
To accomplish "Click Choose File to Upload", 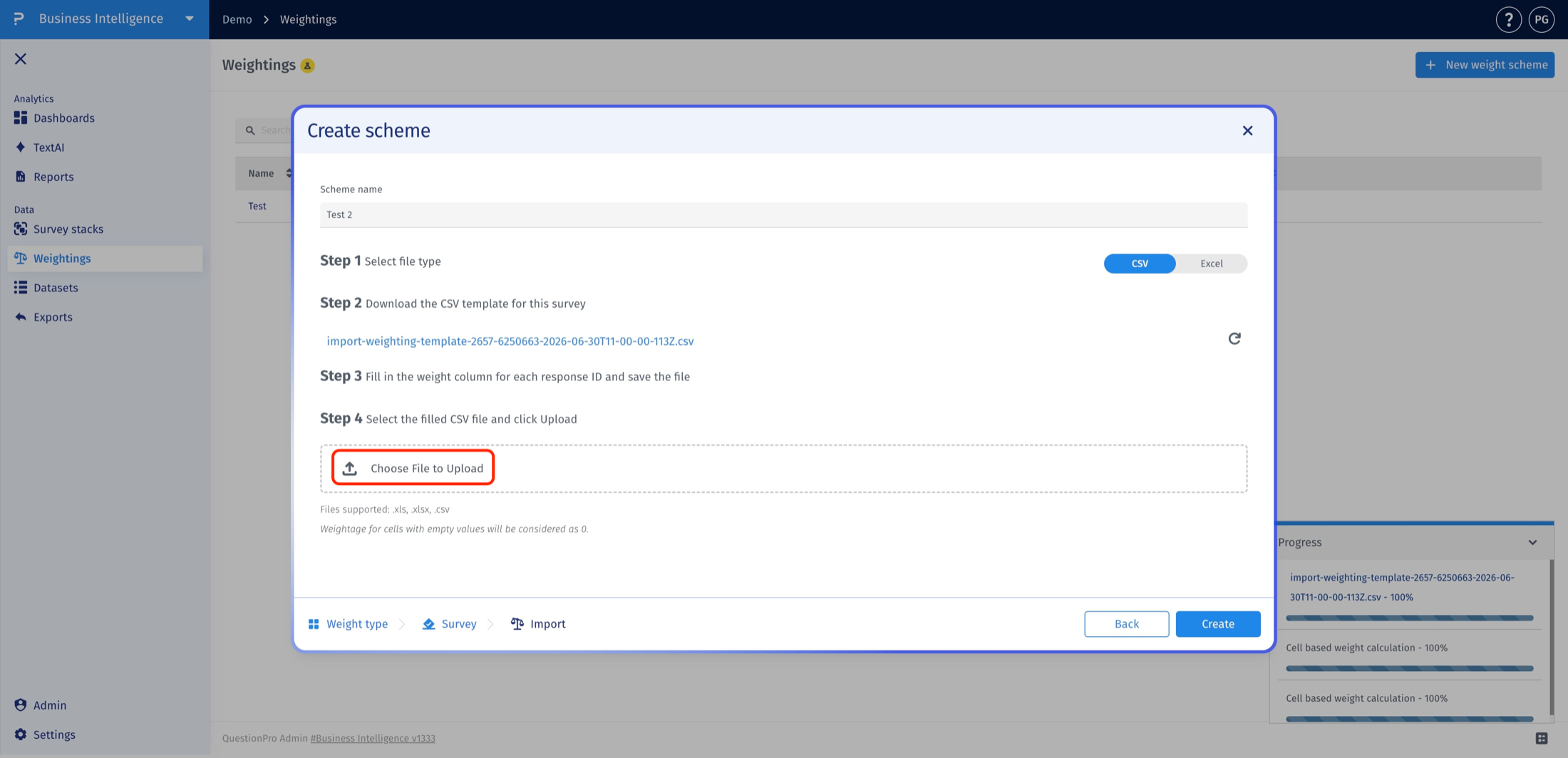I will coord(413,468).
